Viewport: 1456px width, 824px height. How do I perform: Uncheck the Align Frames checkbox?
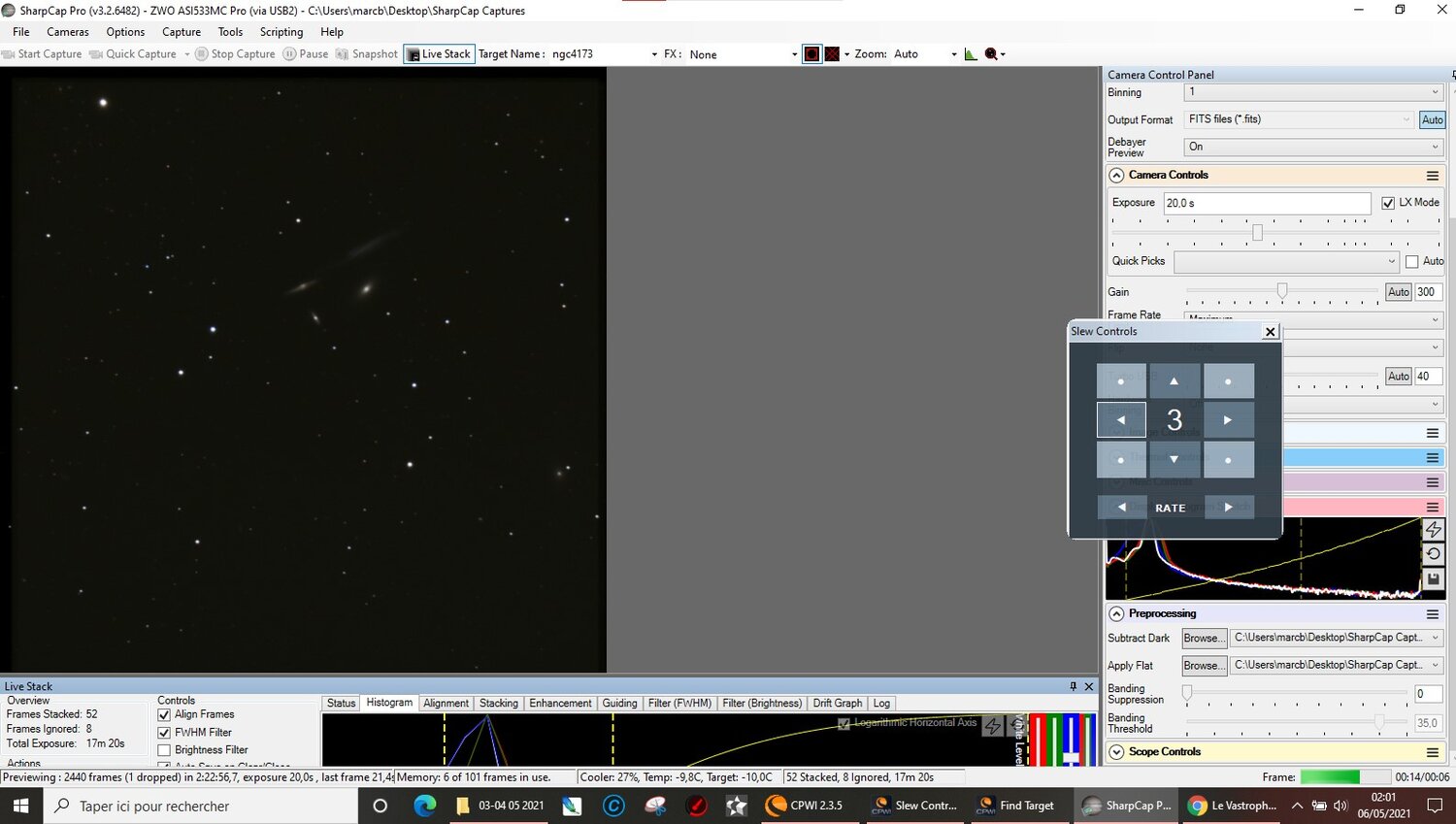click(x=164, y=715)
